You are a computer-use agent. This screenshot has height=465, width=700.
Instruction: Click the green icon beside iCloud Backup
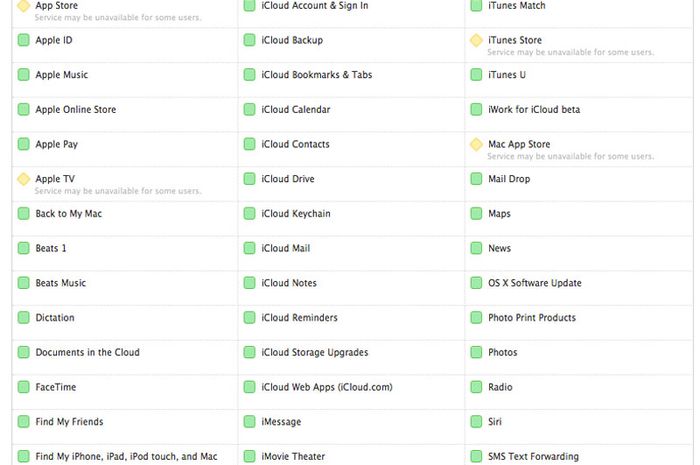click(x=250, y=40)
